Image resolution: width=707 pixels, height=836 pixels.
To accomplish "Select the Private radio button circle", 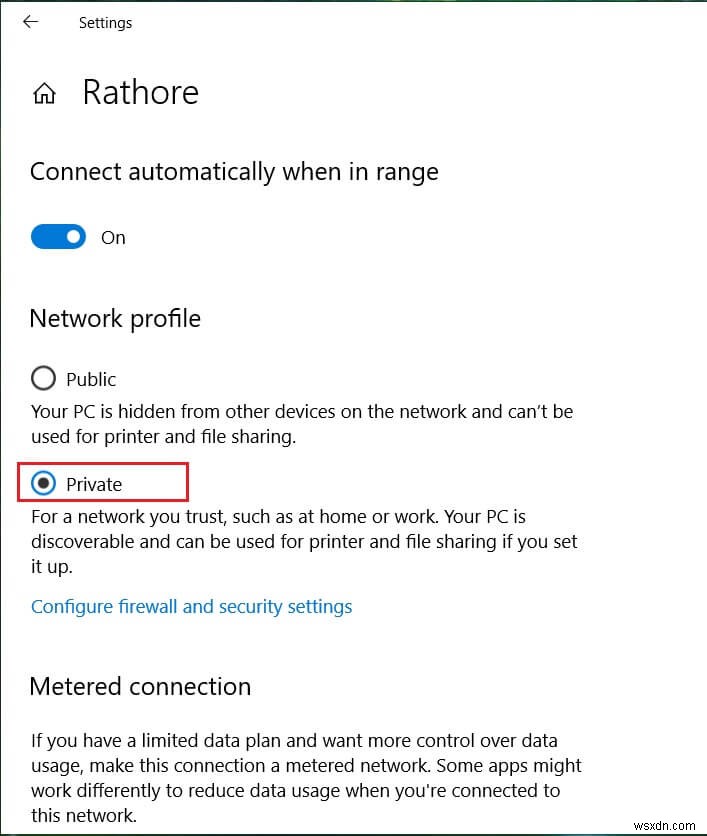I will pyautogui.click(x=43, y=484).
